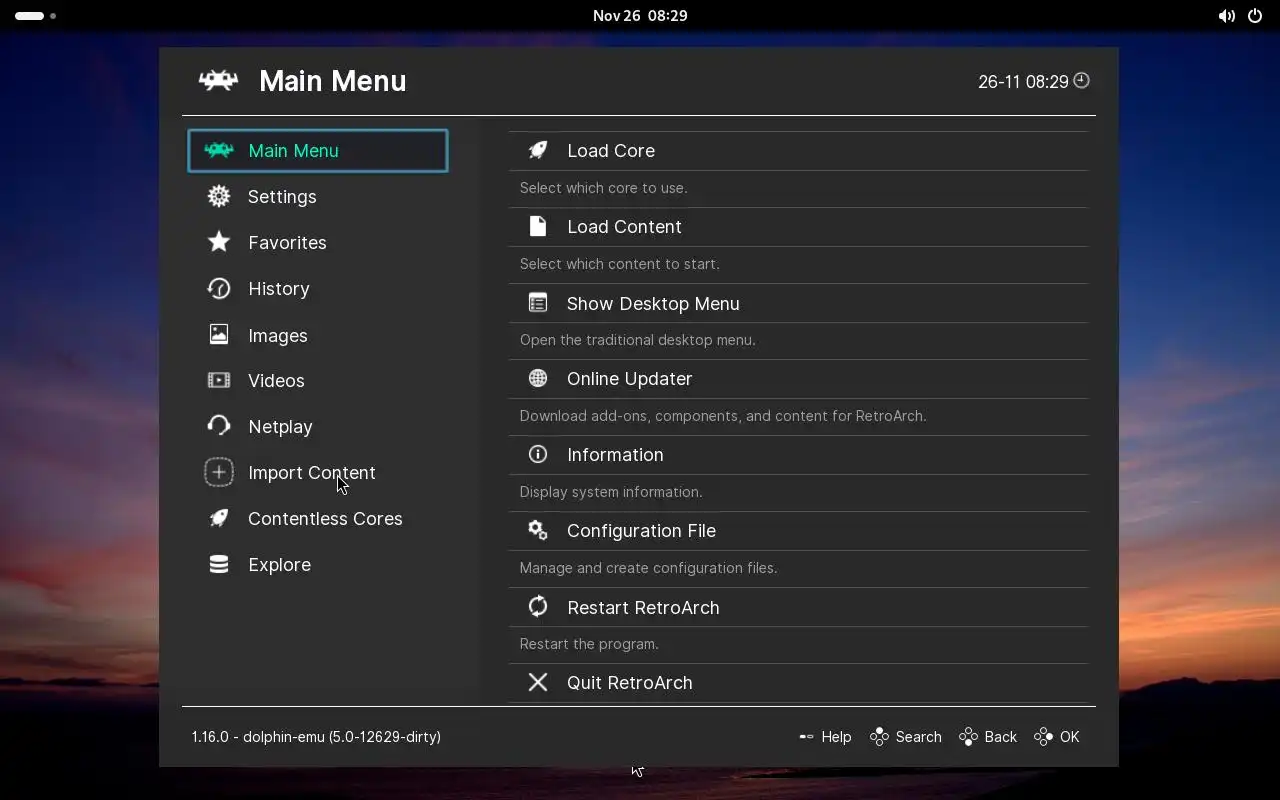Open the Configuration File option
The height and width of the screenshot is (800, 1280).
tap(798, 531)
